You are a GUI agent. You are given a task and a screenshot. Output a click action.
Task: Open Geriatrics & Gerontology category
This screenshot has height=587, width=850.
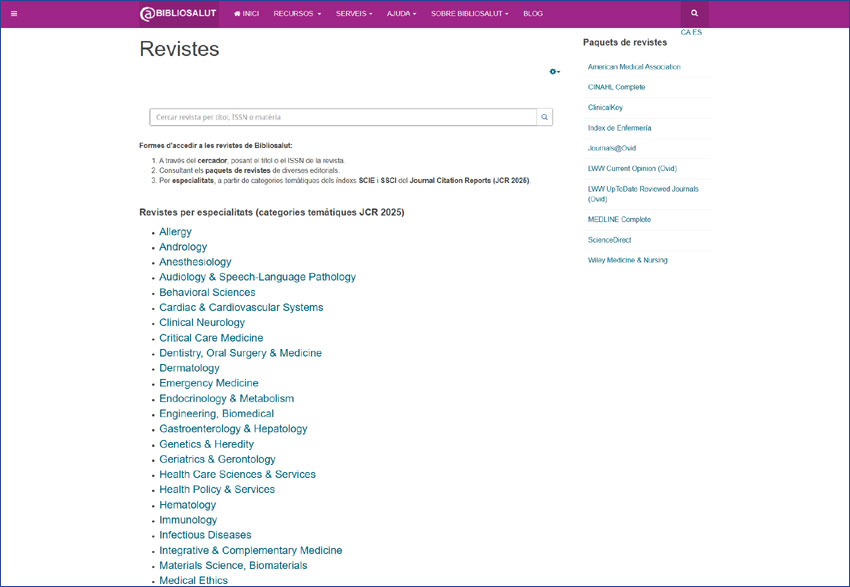click(217, 460)
